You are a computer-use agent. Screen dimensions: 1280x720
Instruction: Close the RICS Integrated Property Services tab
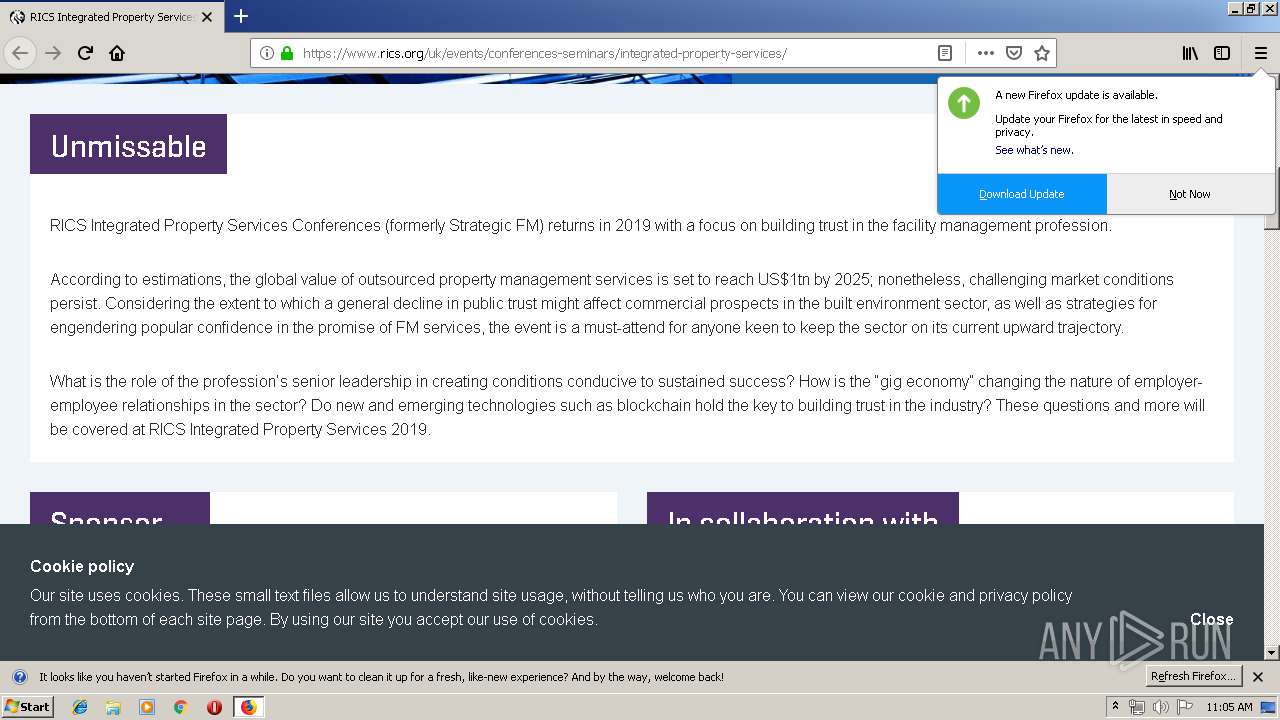point(207,17)
